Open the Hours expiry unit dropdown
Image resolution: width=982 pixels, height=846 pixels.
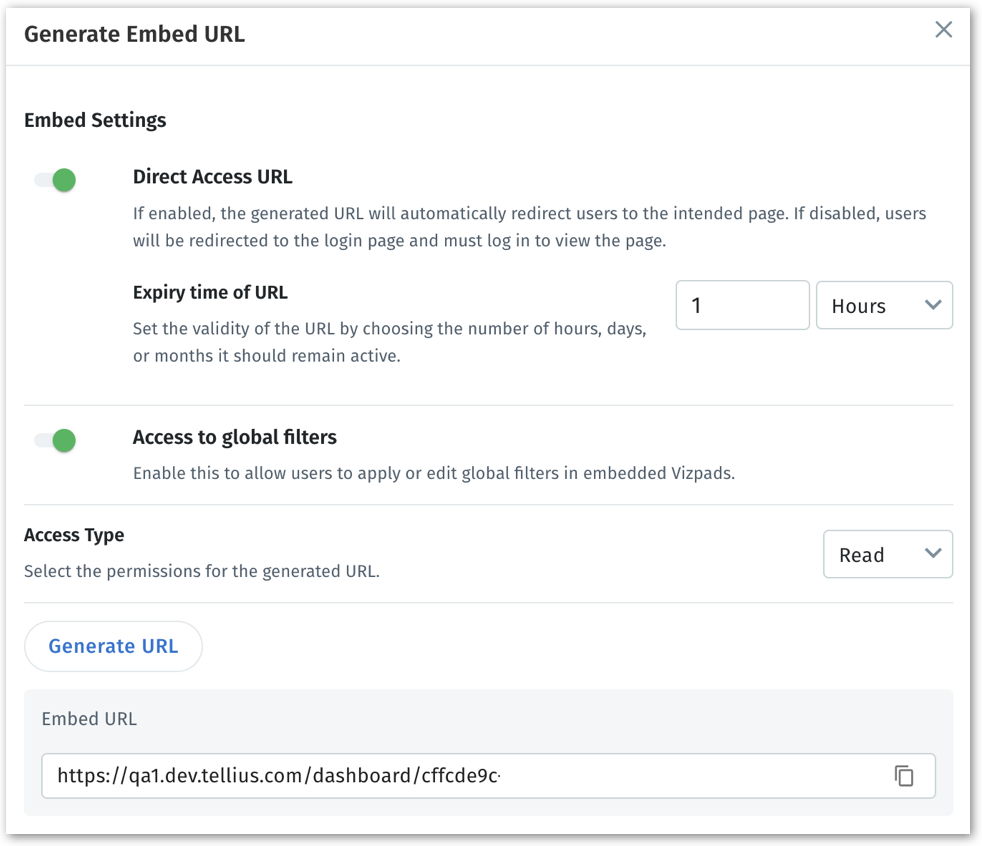[x=884, y=306]
